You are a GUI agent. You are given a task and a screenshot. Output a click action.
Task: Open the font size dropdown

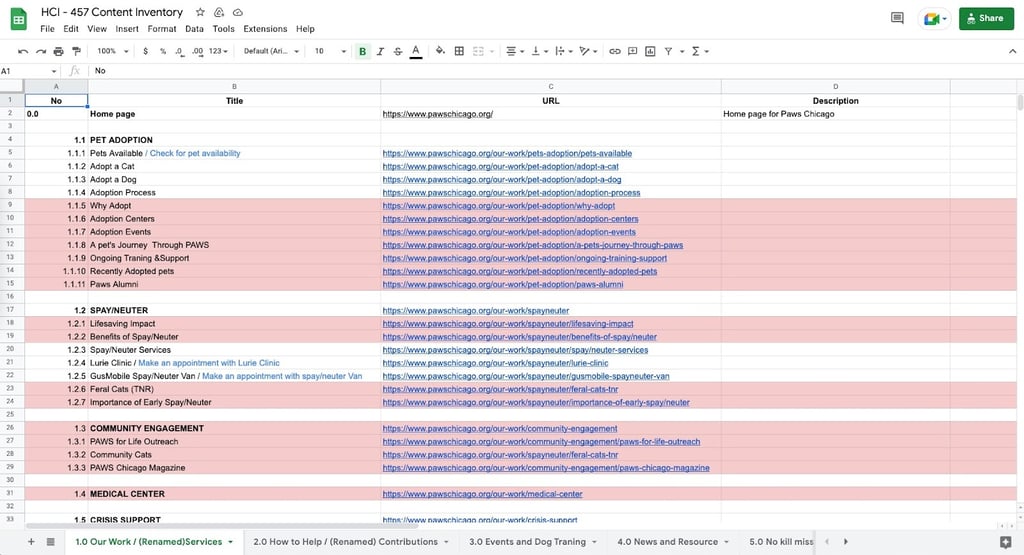[330, 51]
